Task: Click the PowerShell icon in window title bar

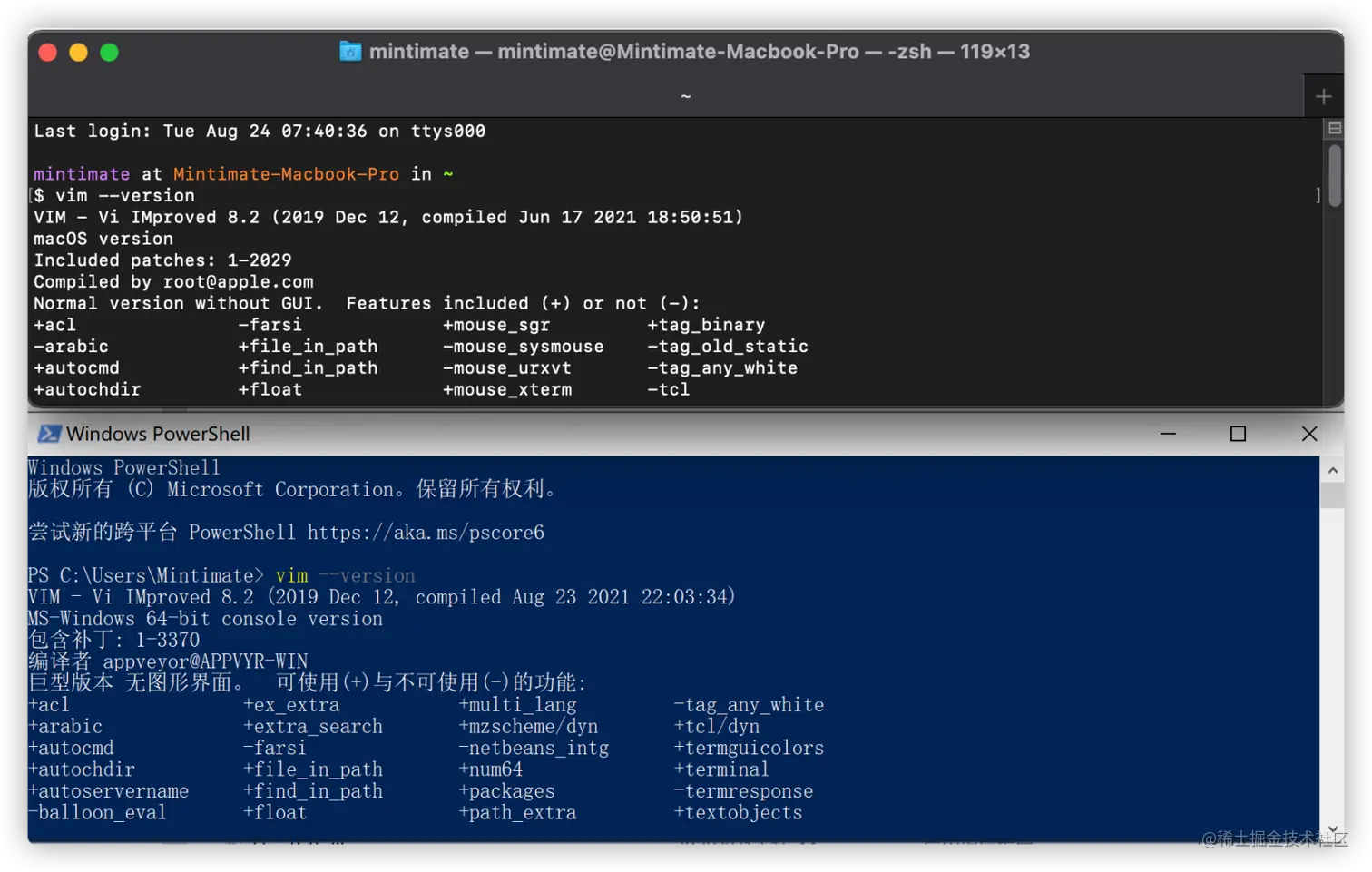Action: [x=48, y=434]
